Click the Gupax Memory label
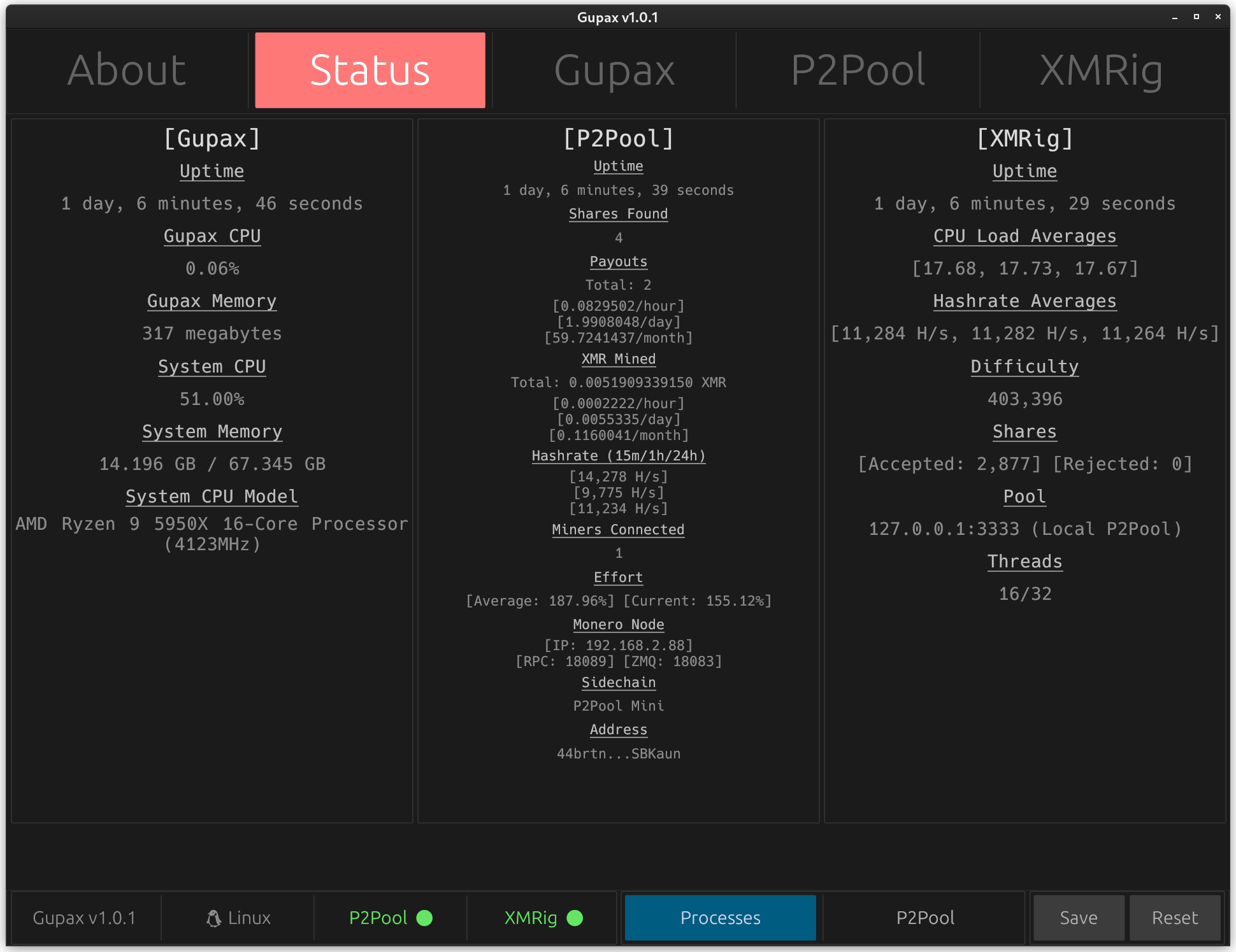This screenshot has height=952, width=1236. coord(212,301)
